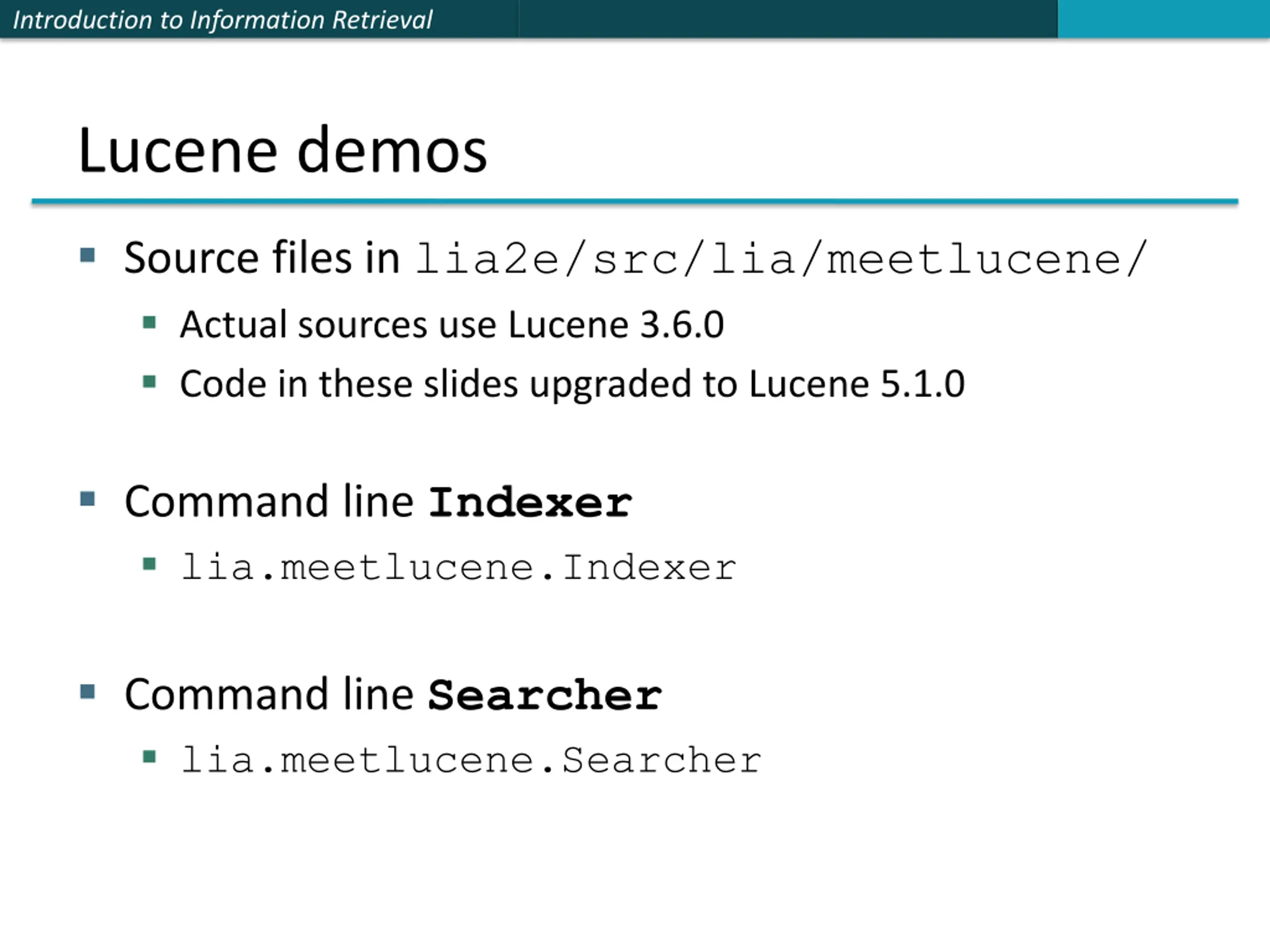Click the lia2e/src/lia/meetlucene/ path text
This screenshot has width=1270, height=952.
pos(781,259)
